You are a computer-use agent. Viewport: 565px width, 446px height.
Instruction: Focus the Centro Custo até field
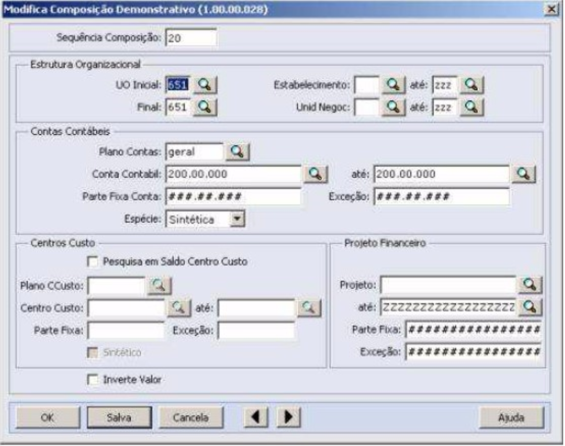[256, 308]
